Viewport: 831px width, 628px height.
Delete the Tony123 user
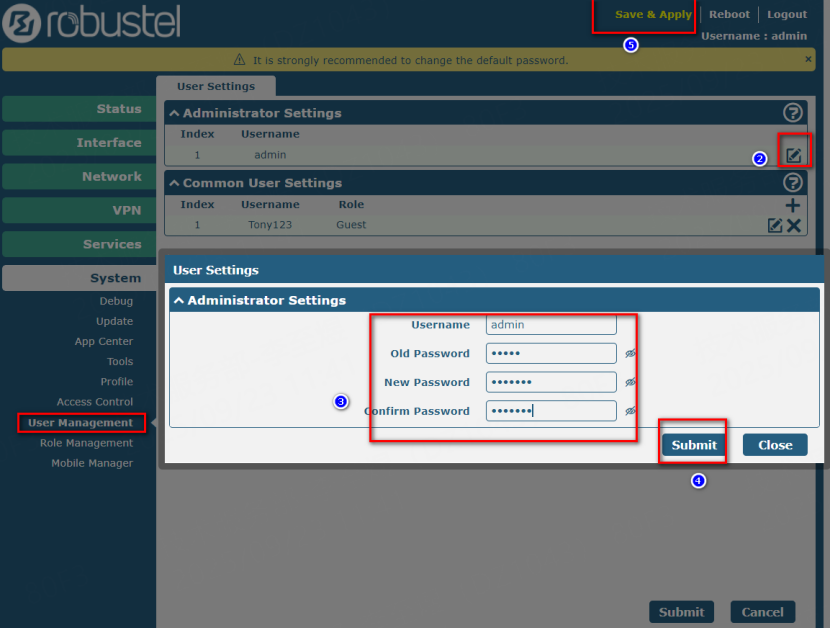tap(794, 225)
